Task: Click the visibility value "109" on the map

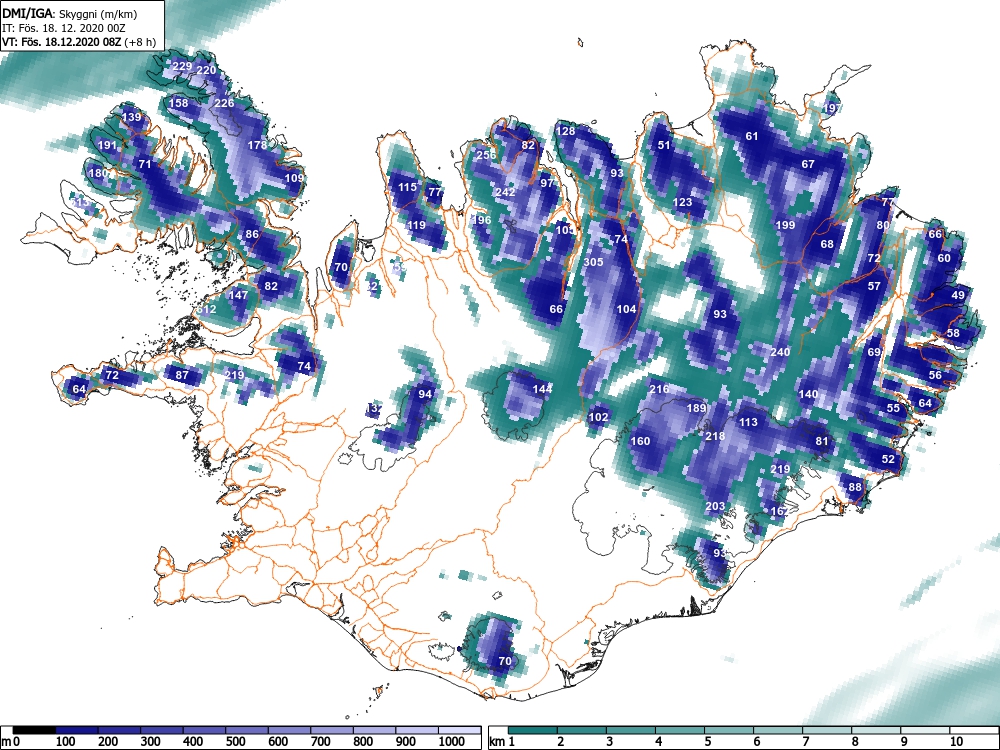Action: 294,178
